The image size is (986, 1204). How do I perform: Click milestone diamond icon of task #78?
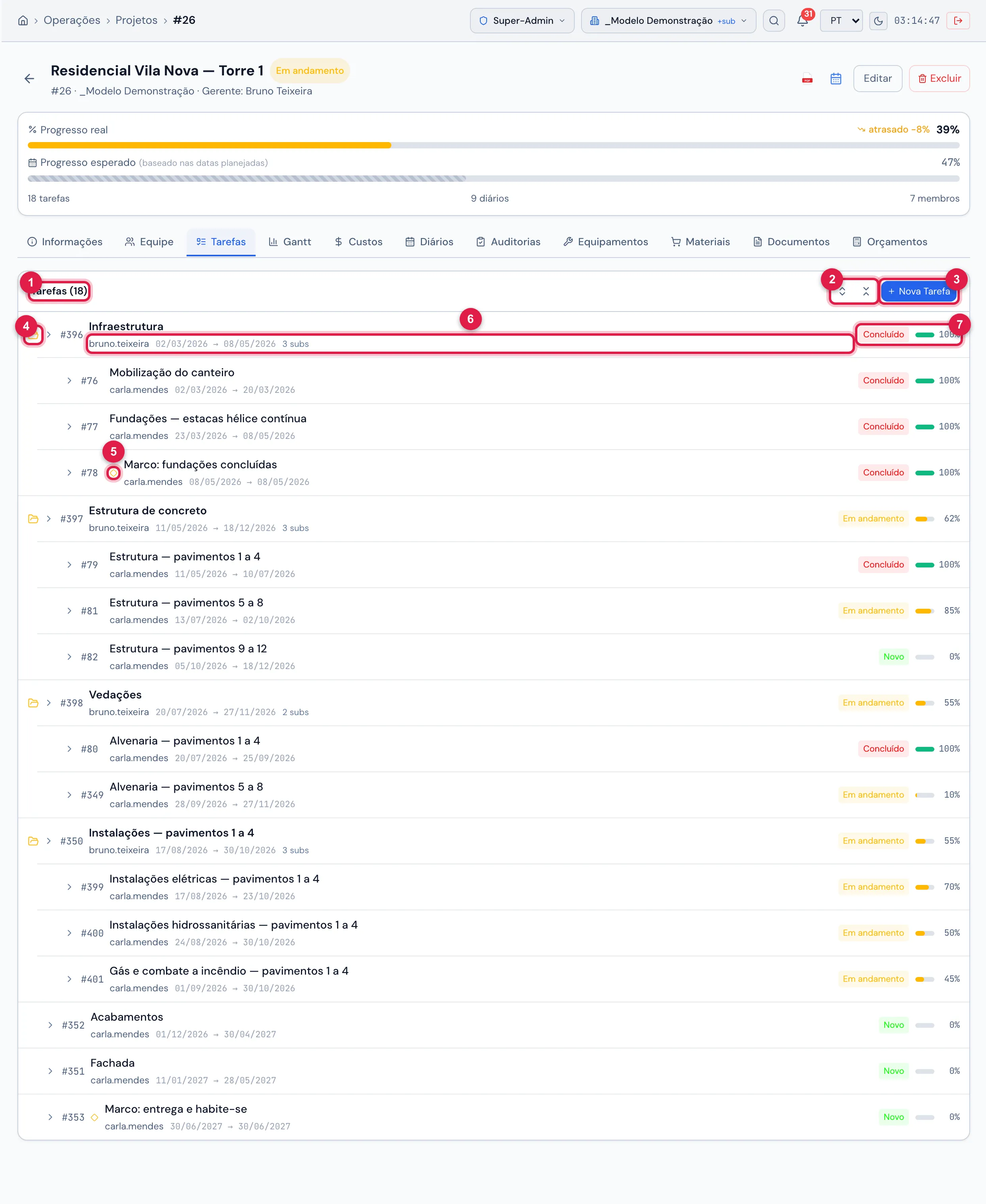pos(114,473)
